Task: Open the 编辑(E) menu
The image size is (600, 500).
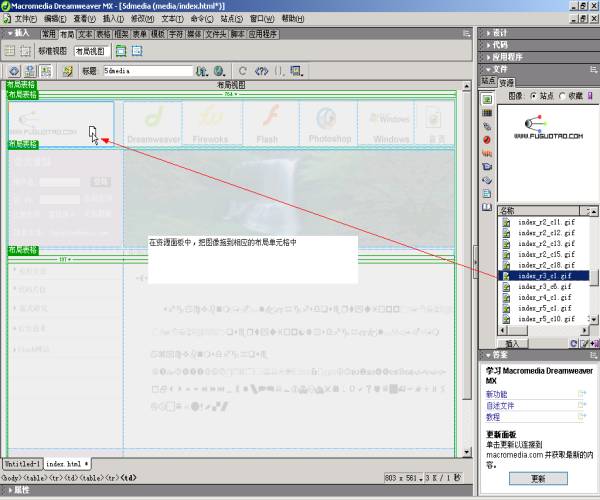Action: point(55,19)
